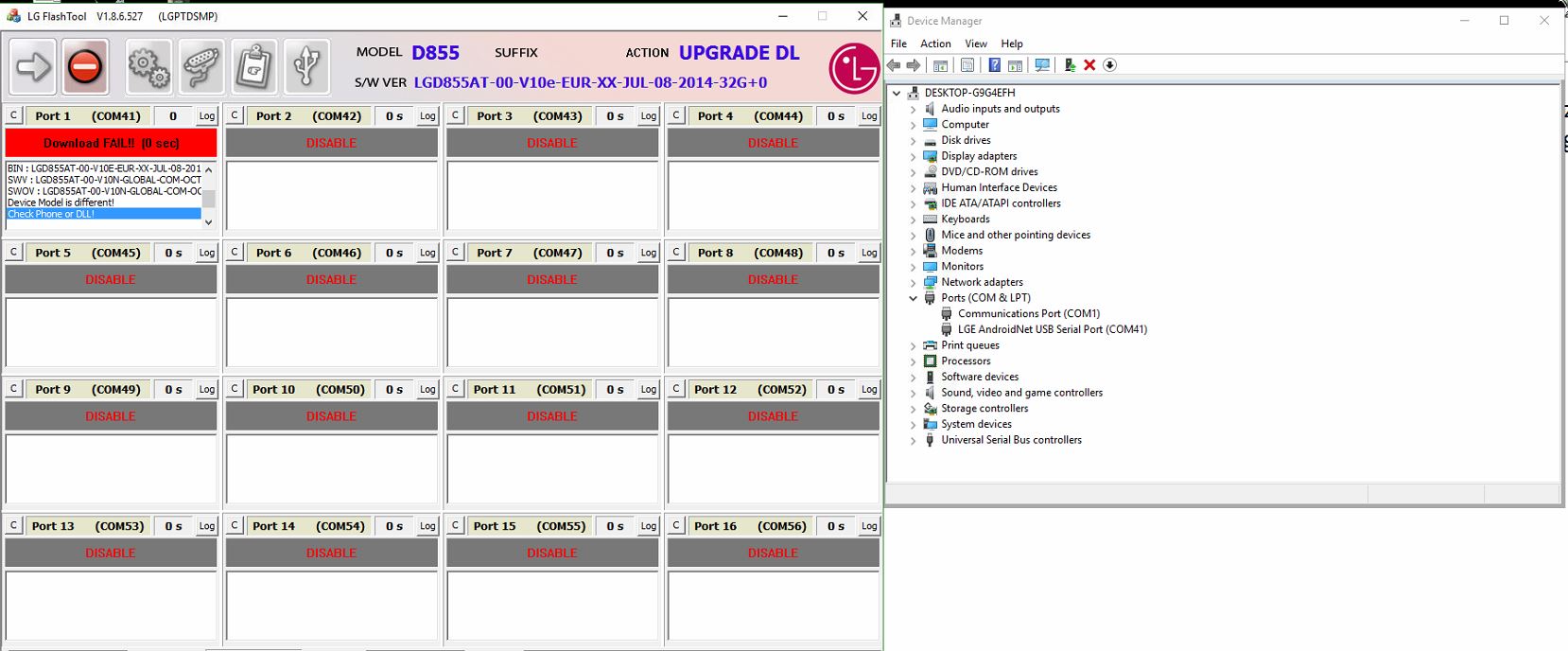Click the Log button for Port 1
Viewport: 1568px width, 651px height.
tap(207, 116)
